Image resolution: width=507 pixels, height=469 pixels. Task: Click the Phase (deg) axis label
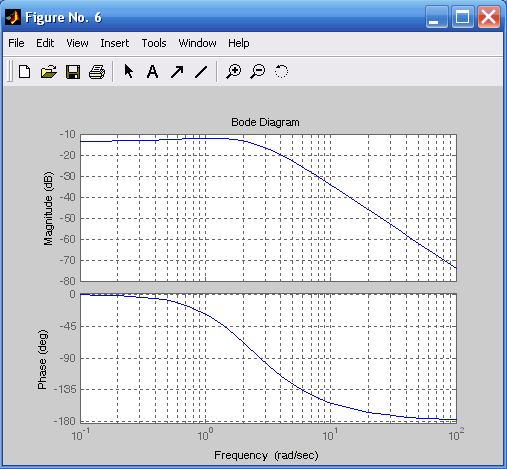click(42, 359)
